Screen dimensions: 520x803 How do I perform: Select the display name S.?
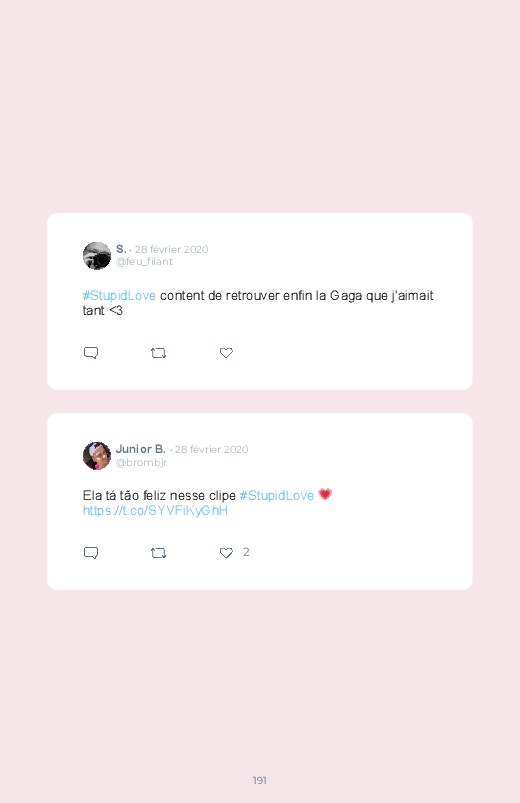[121, 249]
